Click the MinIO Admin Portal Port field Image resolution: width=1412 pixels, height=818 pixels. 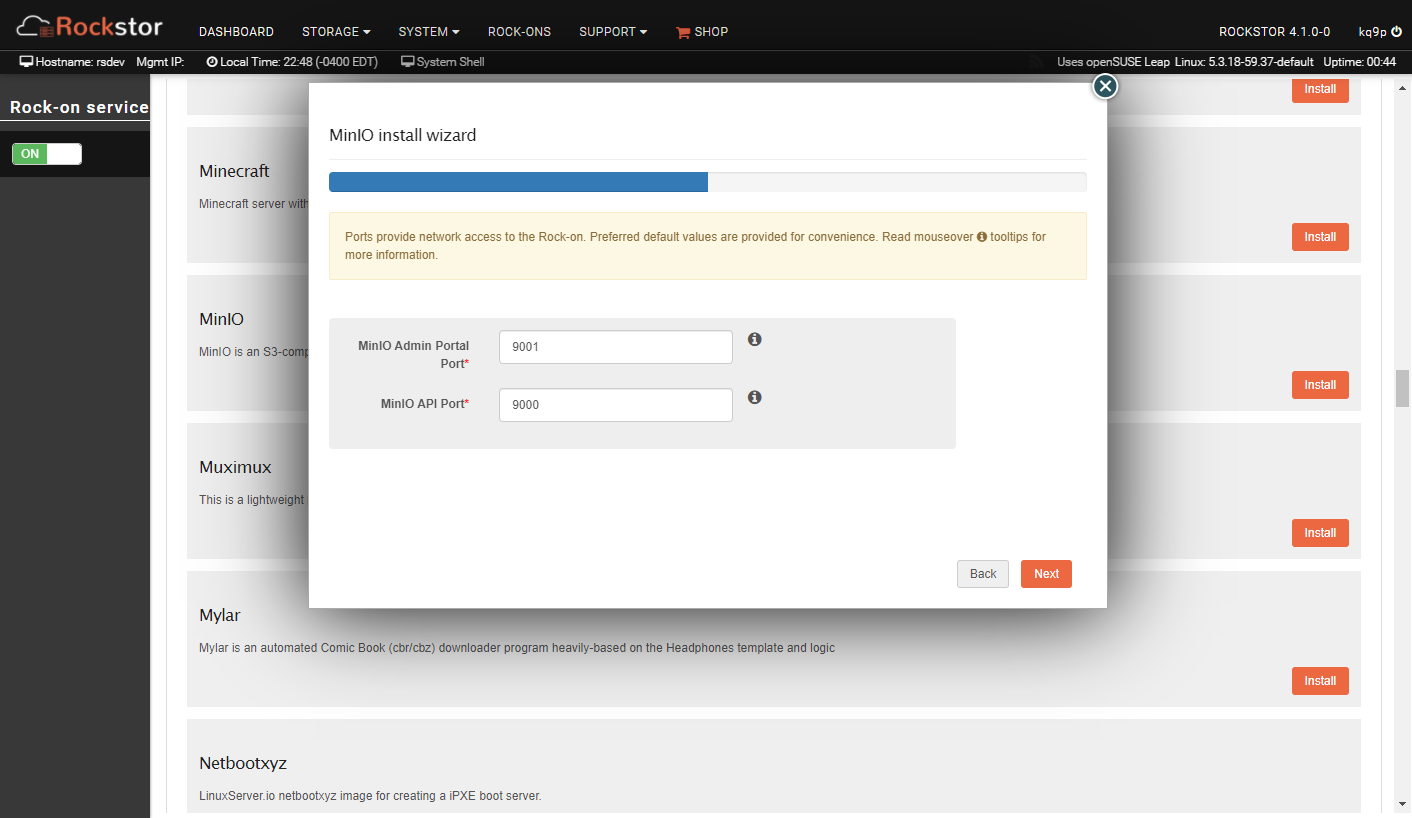(x=616, y=347)
